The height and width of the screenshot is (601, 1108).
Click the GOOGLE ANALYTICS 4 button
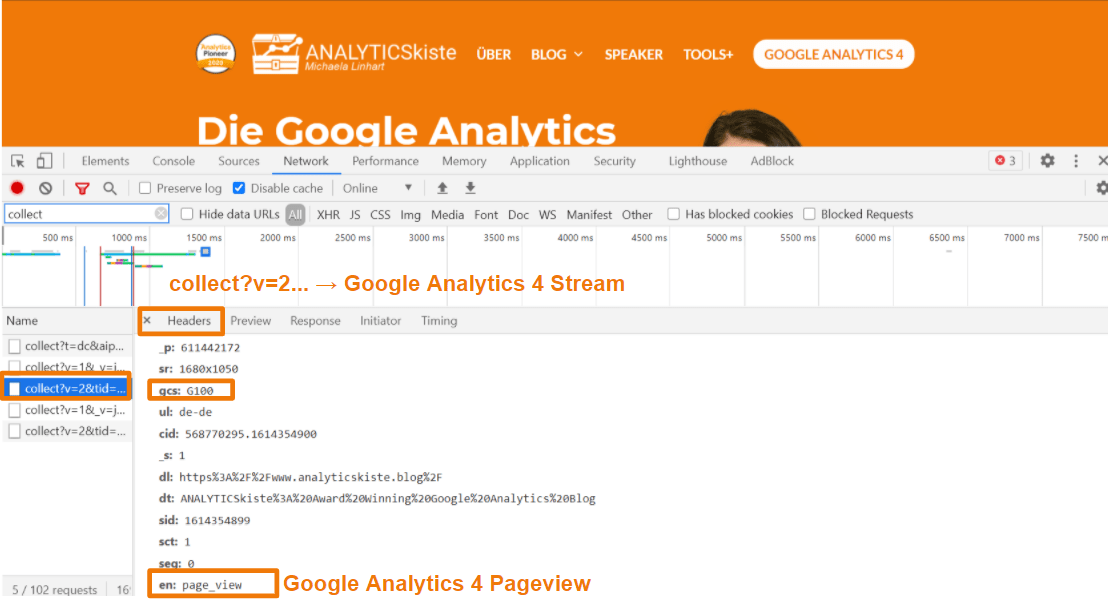(833, 54)
